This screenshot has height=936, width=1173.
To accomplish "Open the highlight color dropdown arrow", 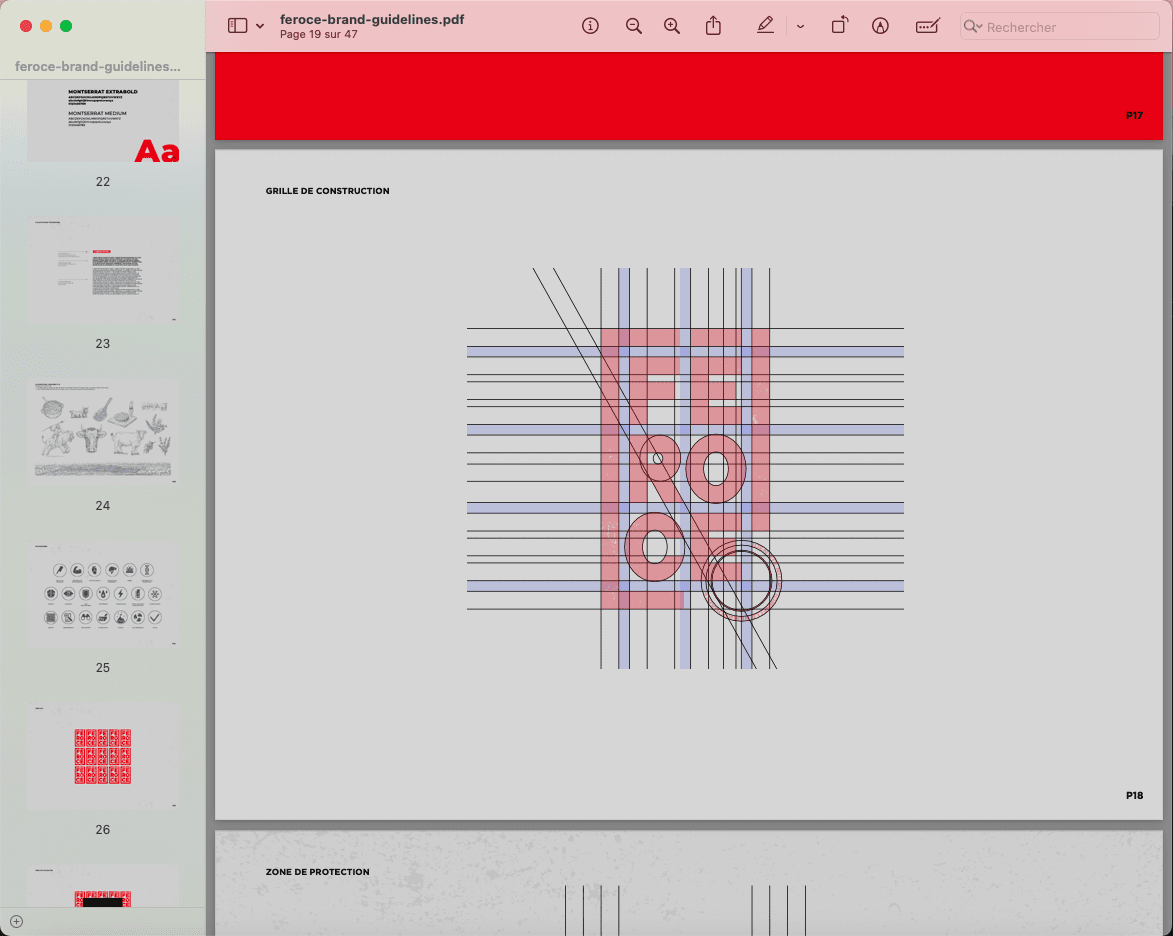I will (x=800, y=26).
